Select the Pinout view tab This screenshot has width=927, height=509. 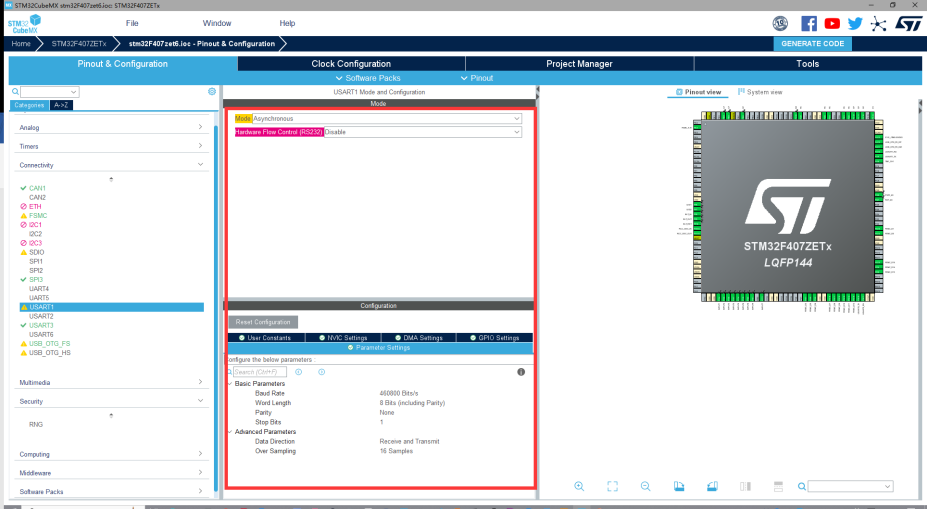tap(698, 92)
